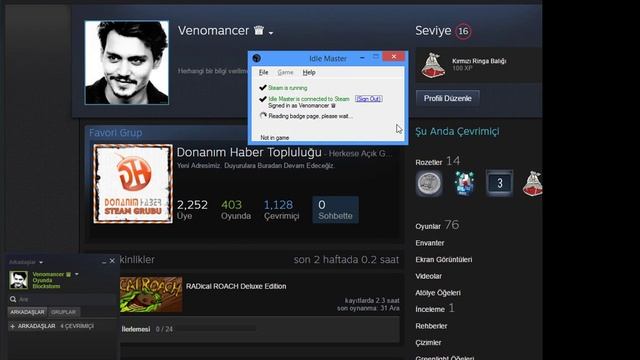The image size is (640, 360).
Task: Close the Idle Master window
Action: 393,57
